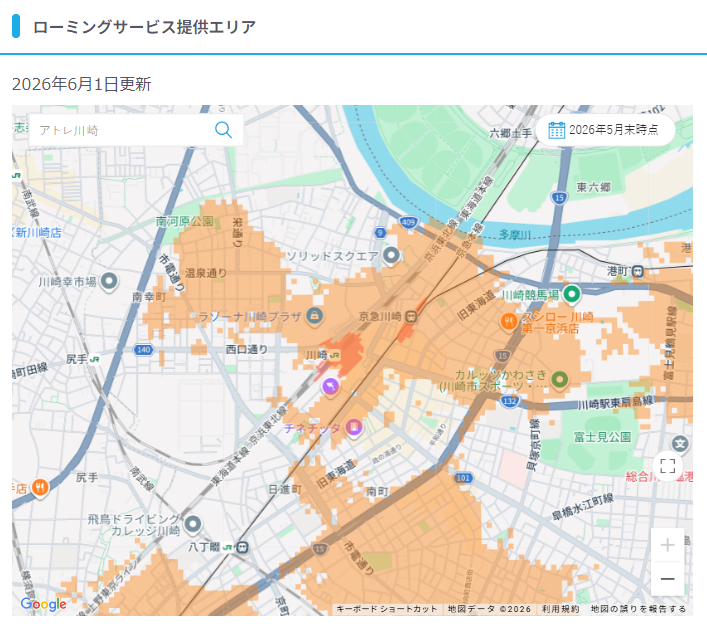
Task: Click ラゾーナ川崎プラザ shopping pin
Action: click(314, 316)
